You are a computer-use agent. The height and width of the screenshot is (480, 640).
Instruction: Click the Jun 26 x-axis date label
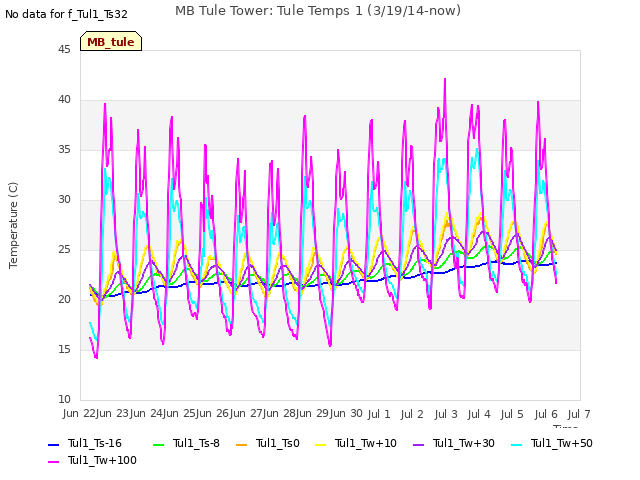(x=212, y=414)
